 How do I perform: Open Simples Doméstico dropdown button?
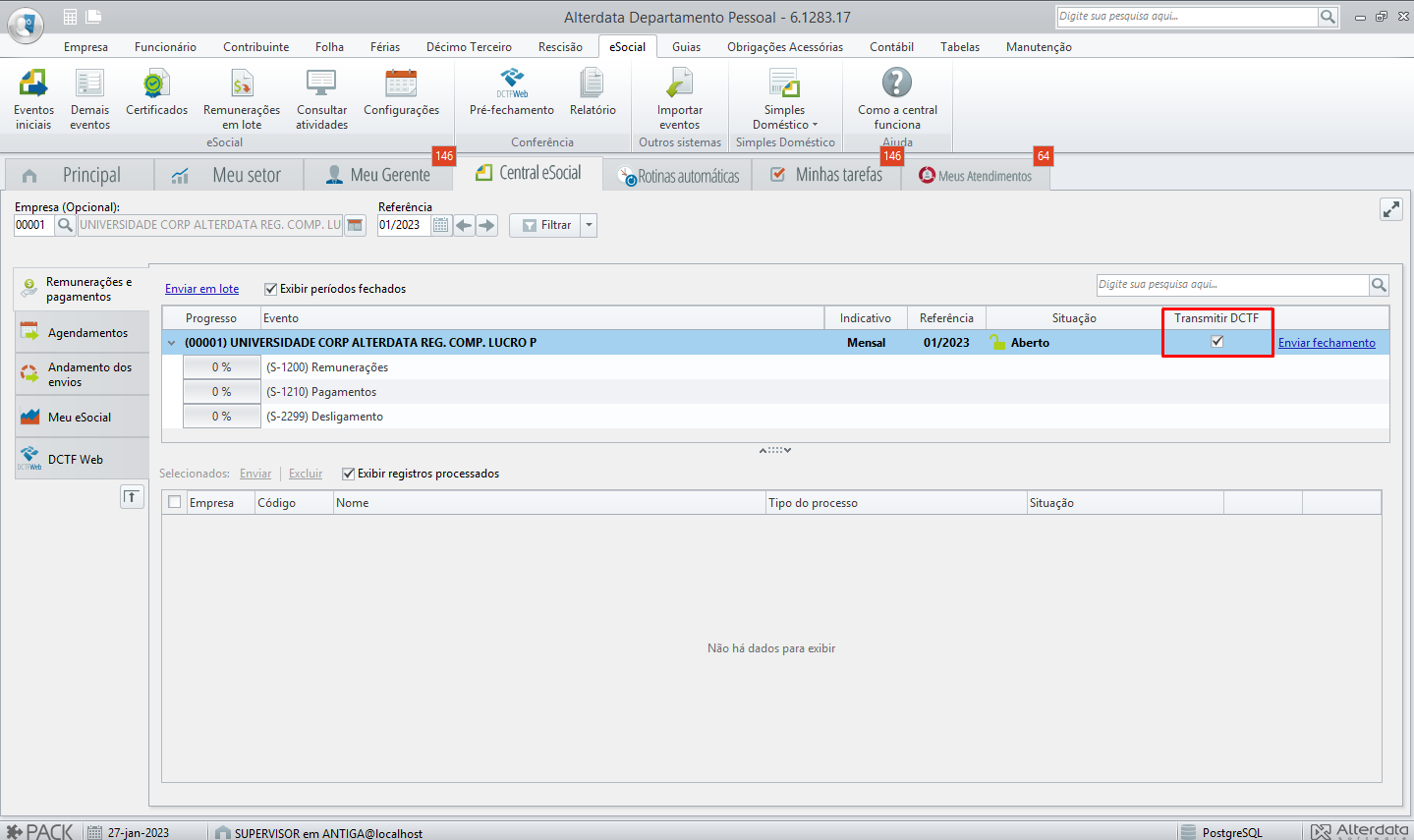point(784,98)
